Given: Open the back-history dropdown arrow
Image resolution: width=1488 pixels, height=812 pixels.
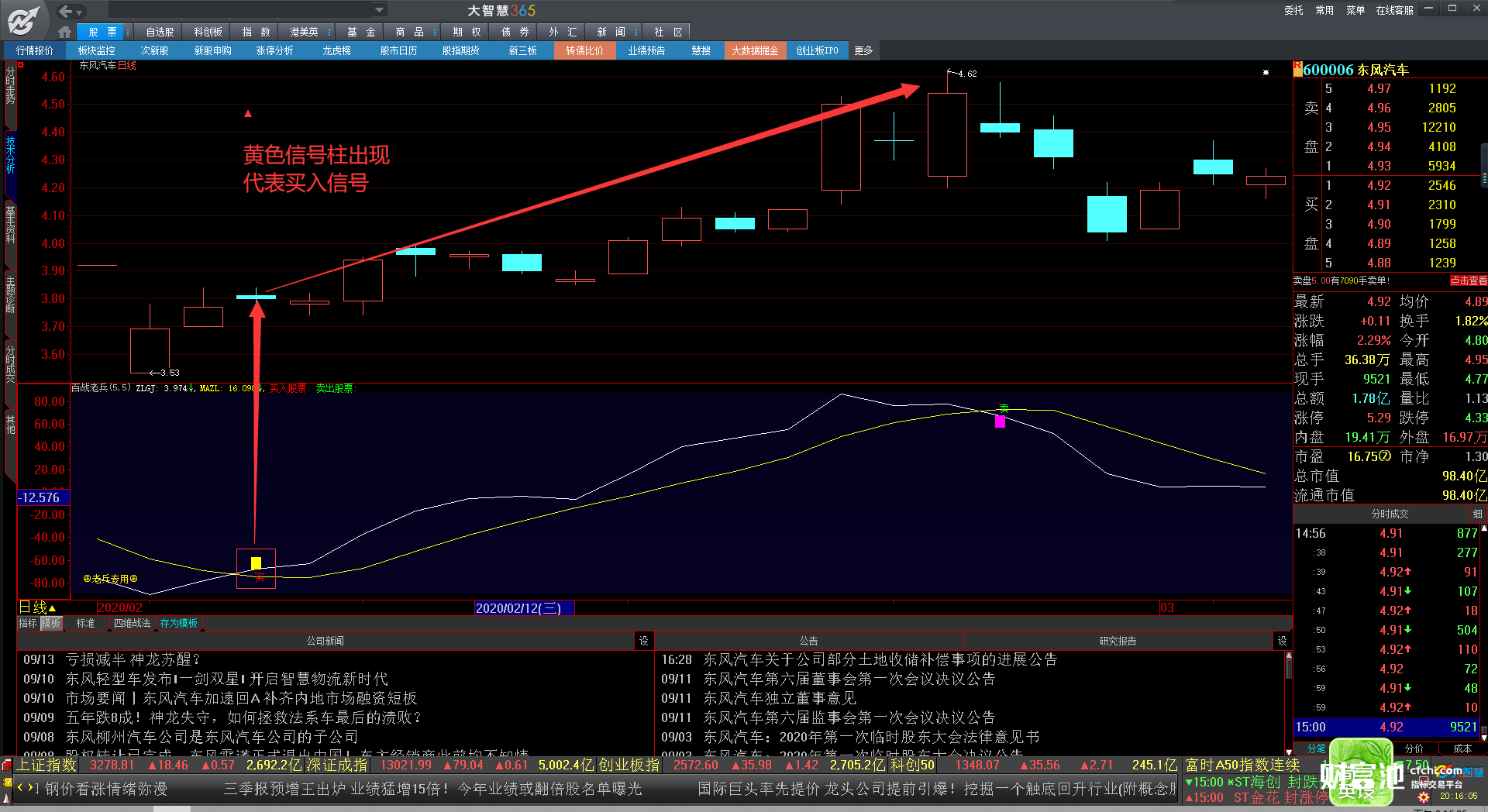Looking at the screenshot, I should point(79,12).
